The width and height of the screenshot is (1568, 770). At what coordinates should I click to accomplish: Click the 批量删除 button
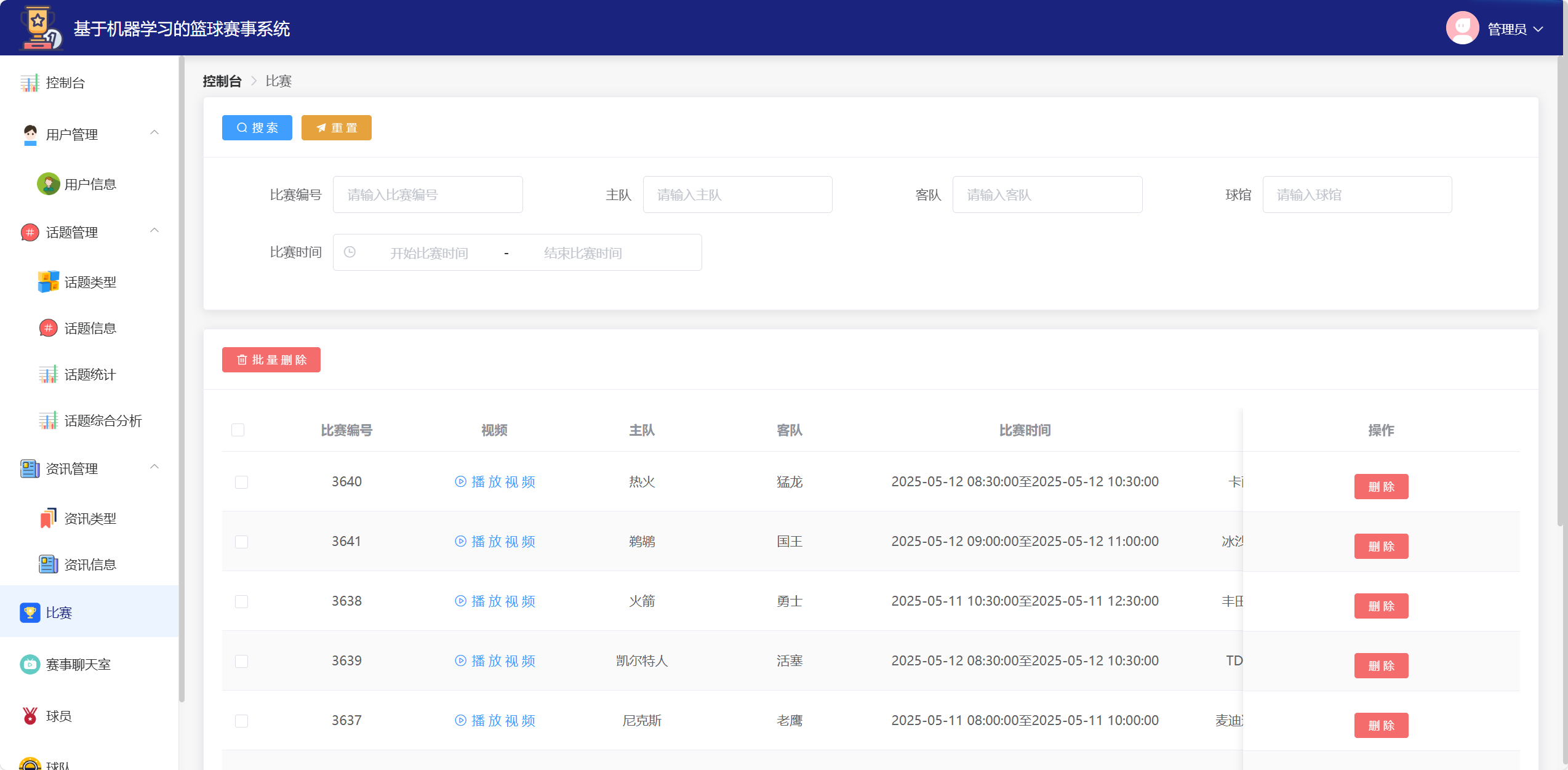pos(271,359)
